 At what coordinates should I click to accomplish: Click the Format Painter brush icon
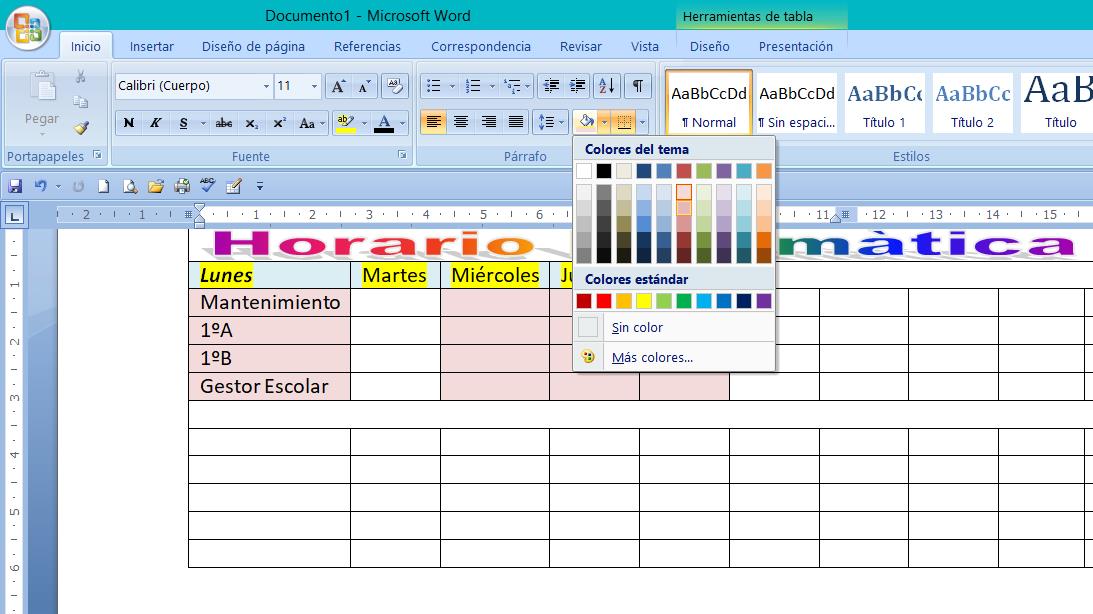coord(81,128)
